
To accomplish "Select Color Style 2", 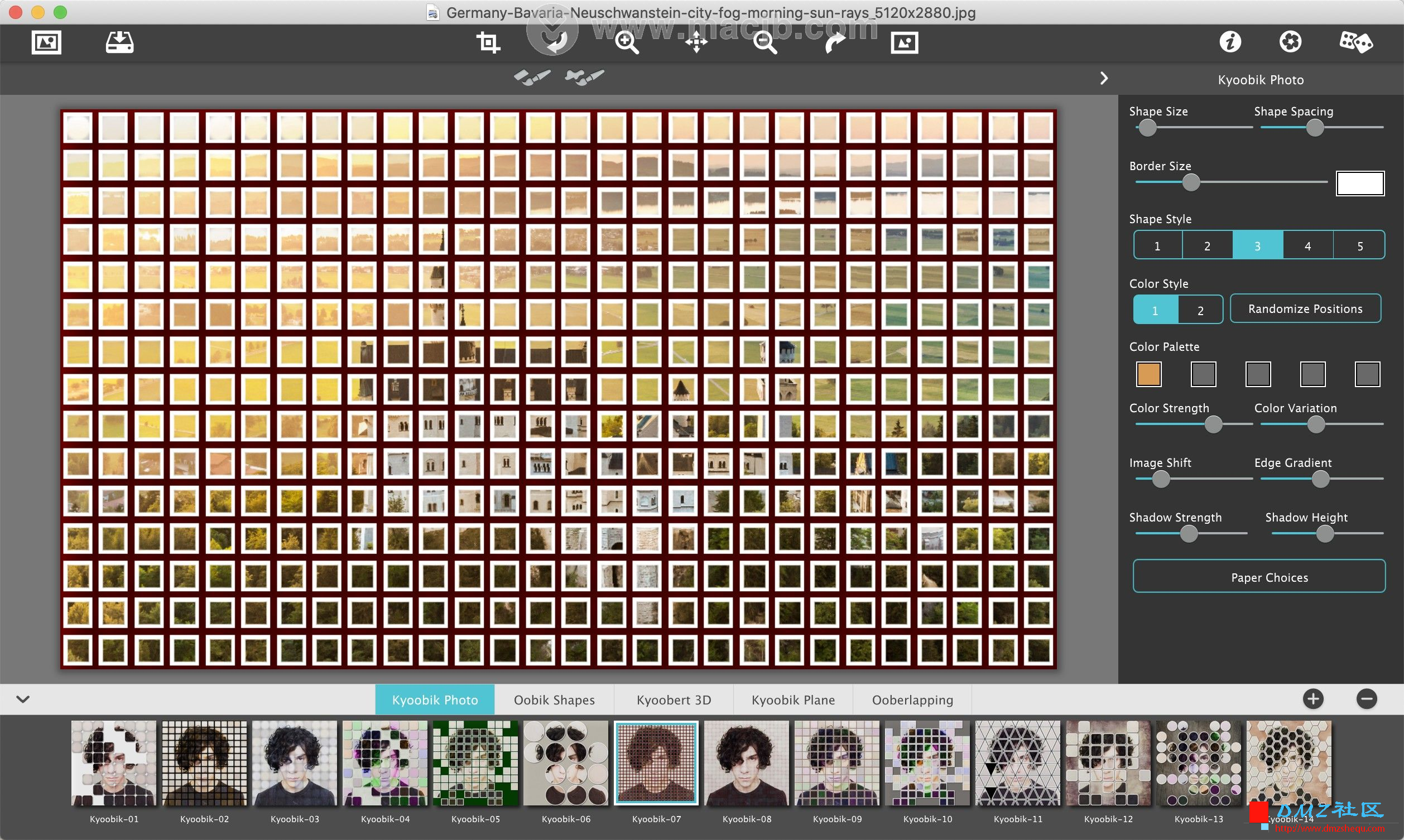I will pos(1200,310).
